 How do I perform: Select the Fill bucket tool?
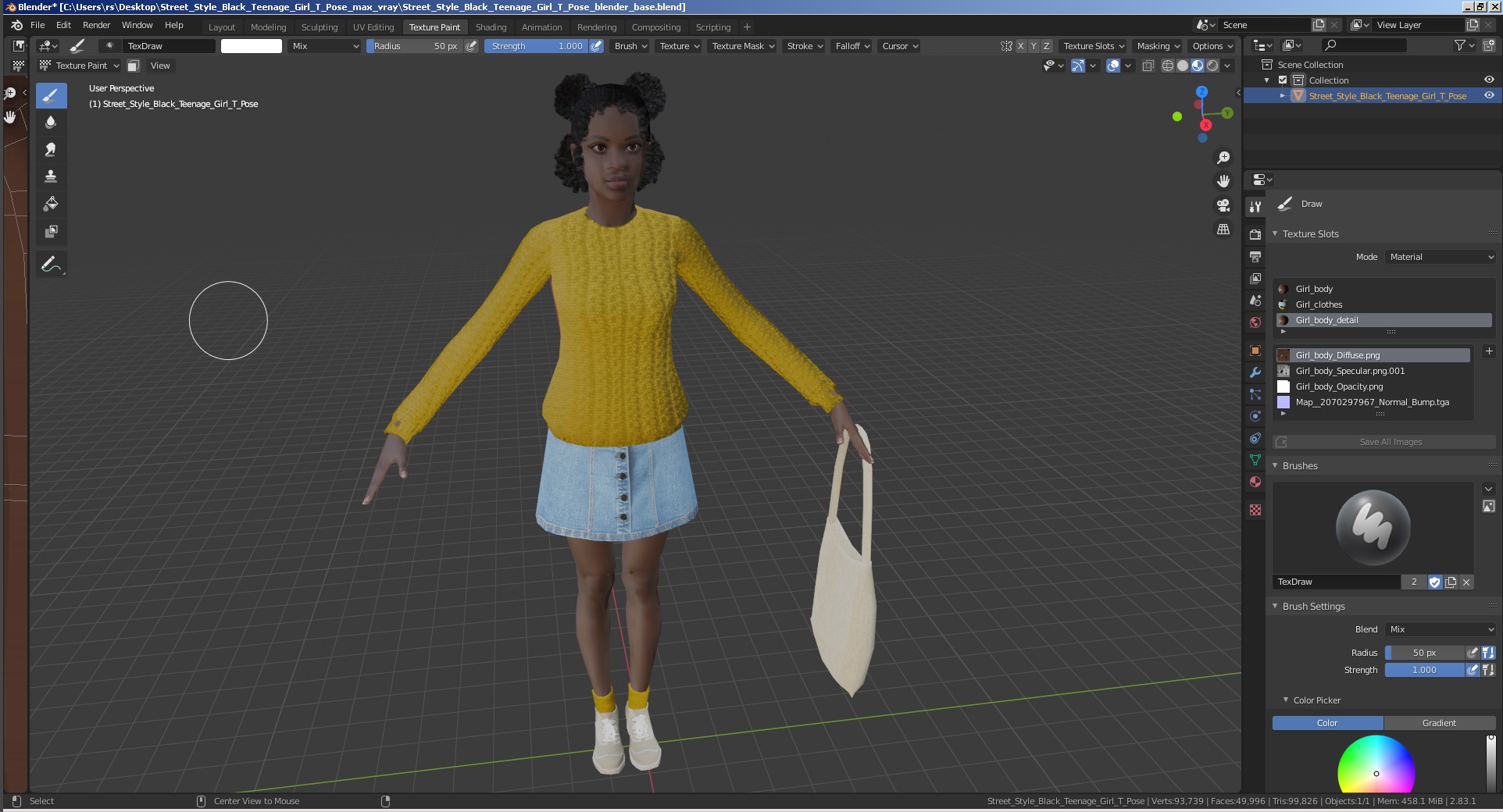click(x=51, y=204)
